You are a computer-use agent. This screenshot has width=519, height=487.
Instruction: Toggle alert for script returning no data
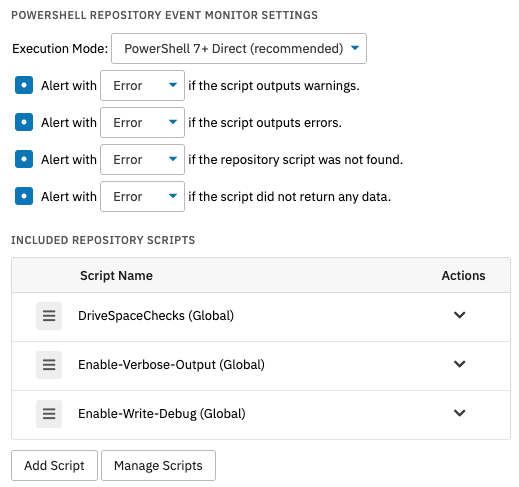[24, 196]
